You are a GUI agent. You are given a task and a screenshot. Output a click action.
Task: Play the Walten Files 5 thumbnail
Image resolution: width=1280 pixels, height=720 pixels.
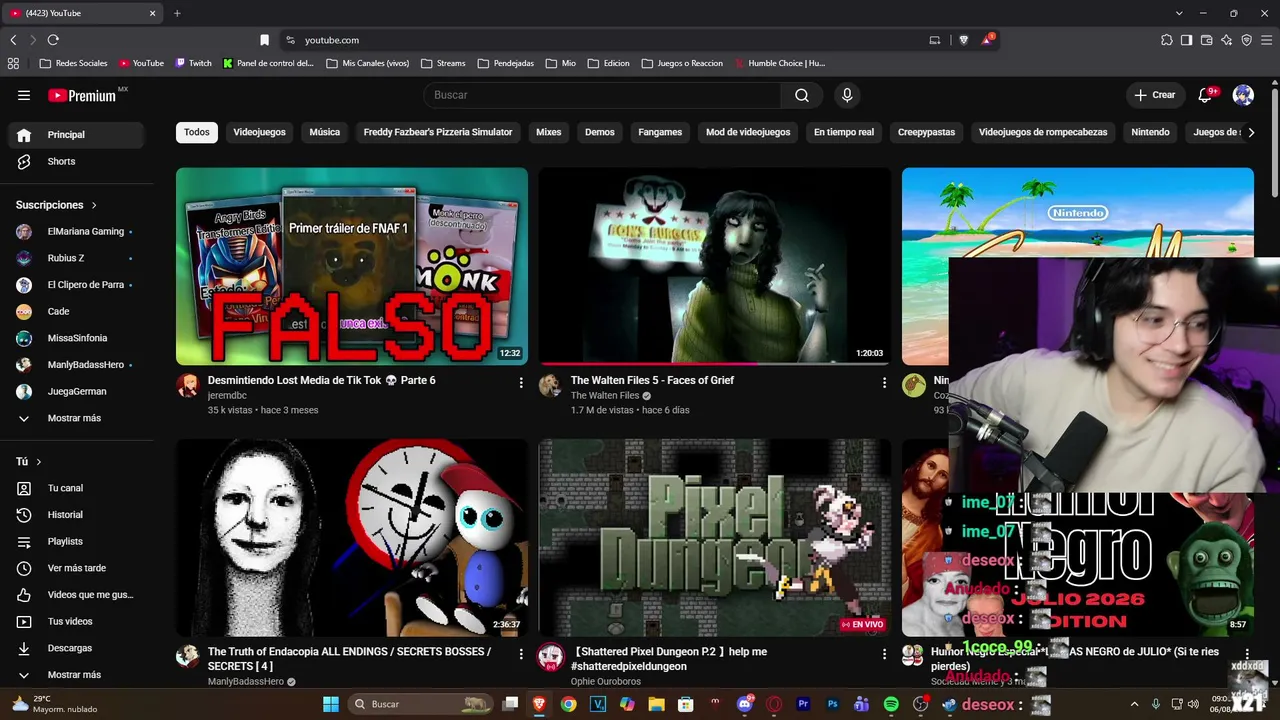715,266
